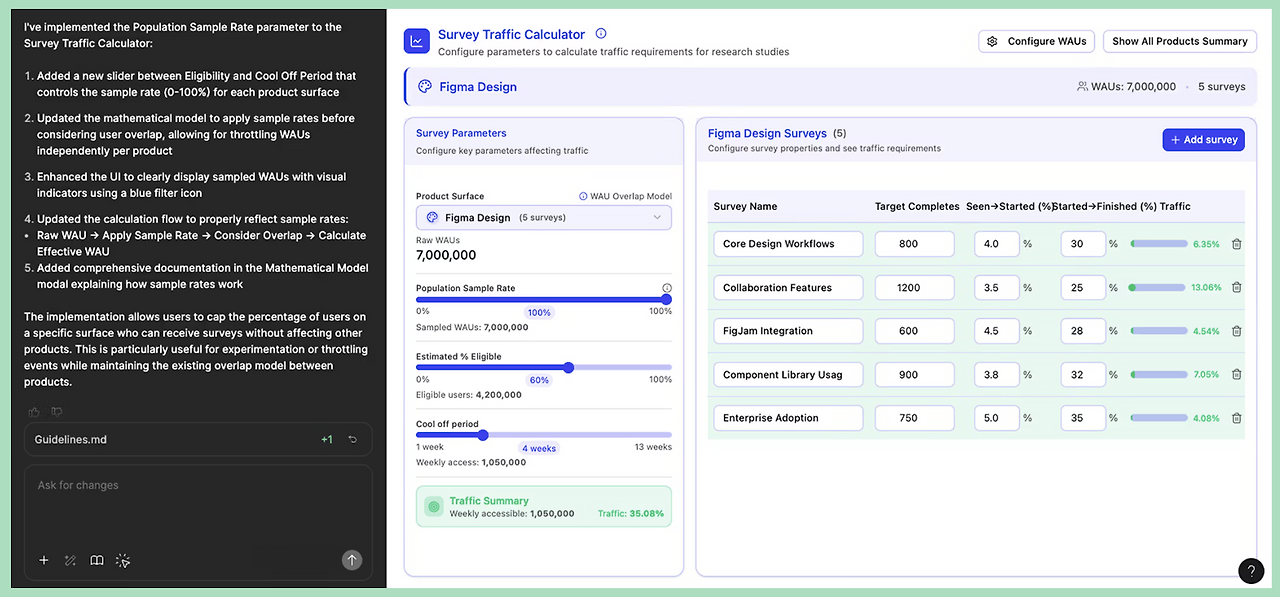Click the 4.08% traffic bar
The width and height of the screenshot is (1280, 597).
pos(1158,418)
